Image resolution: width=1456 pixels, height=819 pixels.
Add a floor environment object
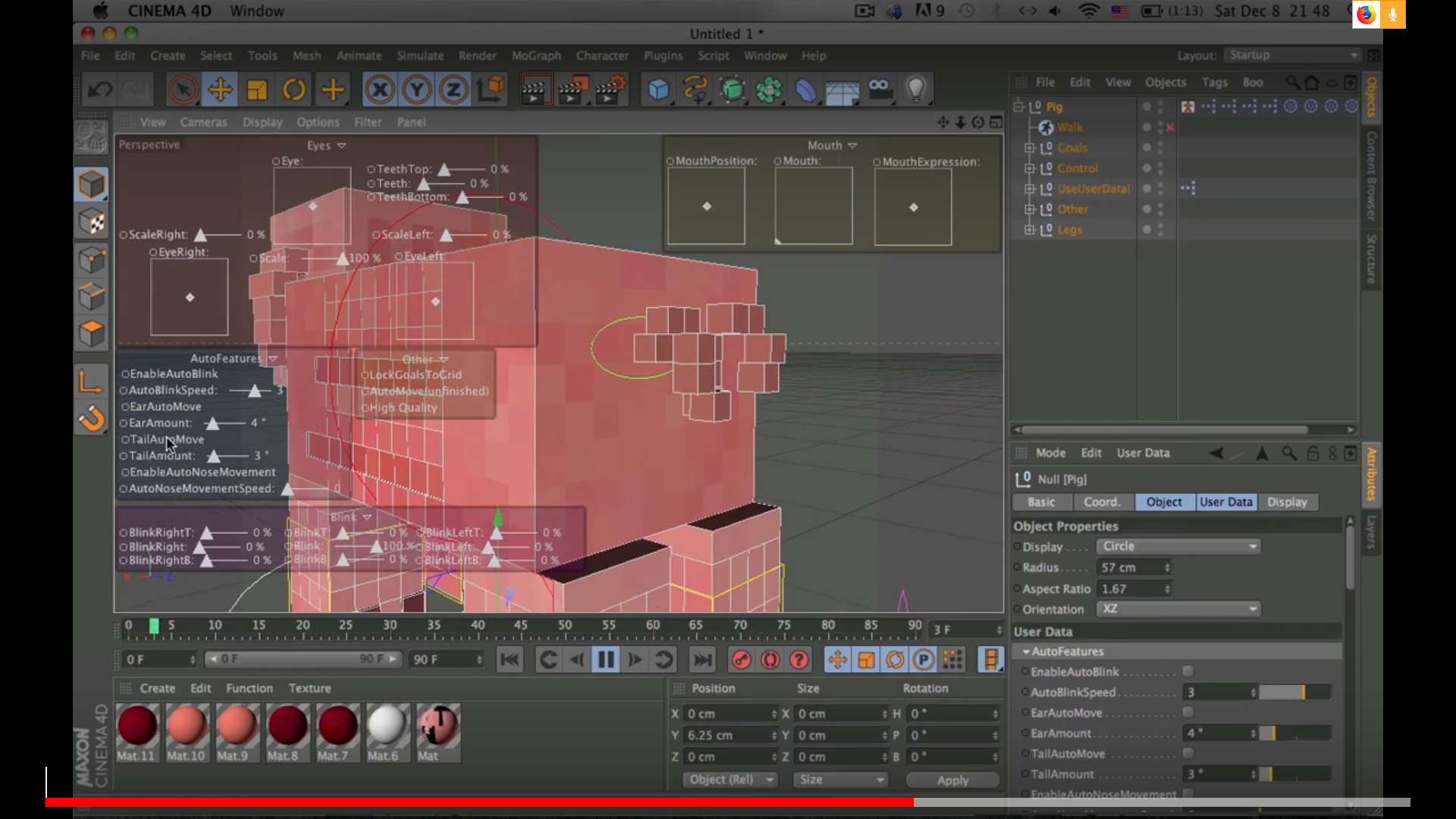click(x=842, y=89)
